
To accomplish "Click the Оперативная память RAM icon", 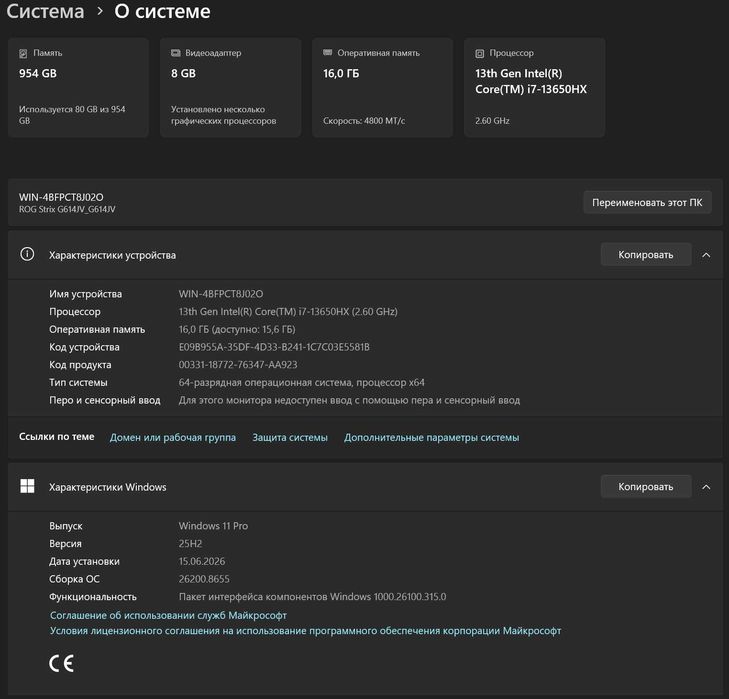I will [x=327, y=53].
